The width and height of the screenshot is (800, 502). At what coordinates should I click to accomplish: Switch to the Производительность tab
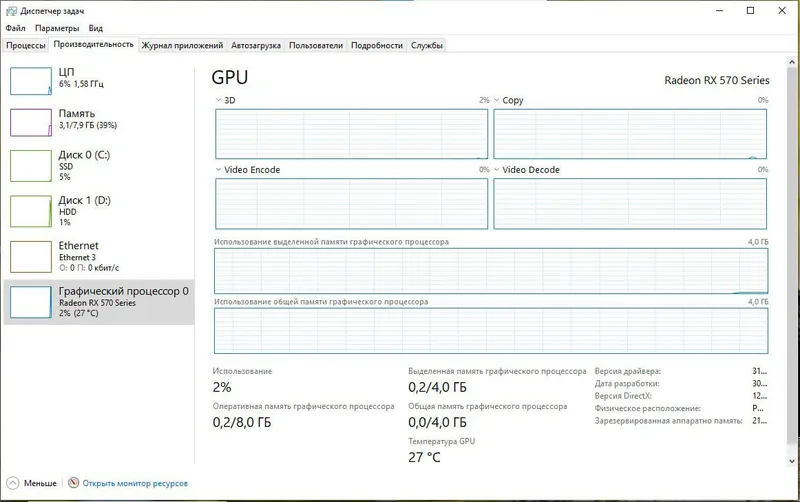pos(93,44)
